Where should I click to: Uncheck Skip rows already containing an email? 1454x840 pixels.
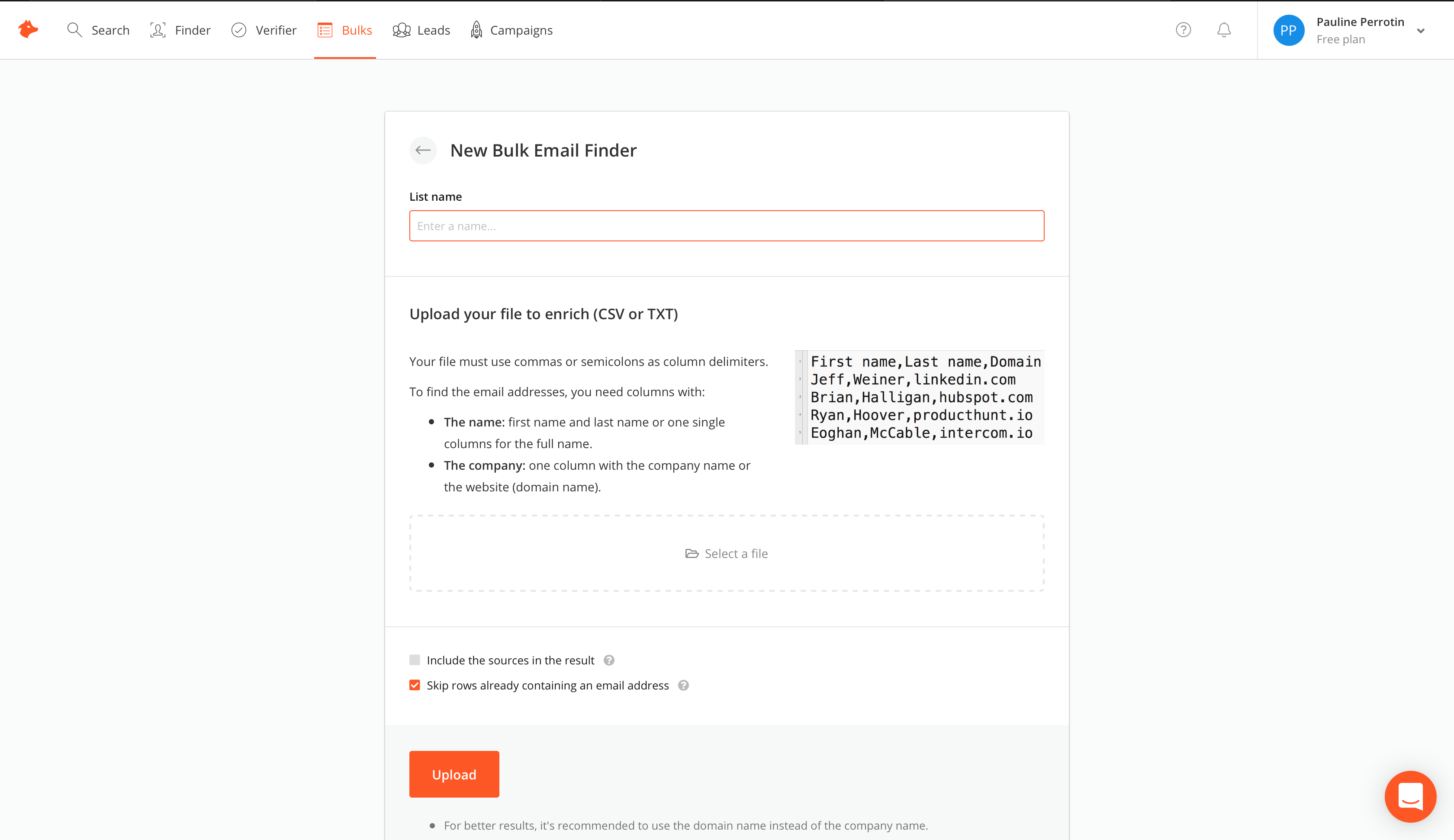(415, 686)
